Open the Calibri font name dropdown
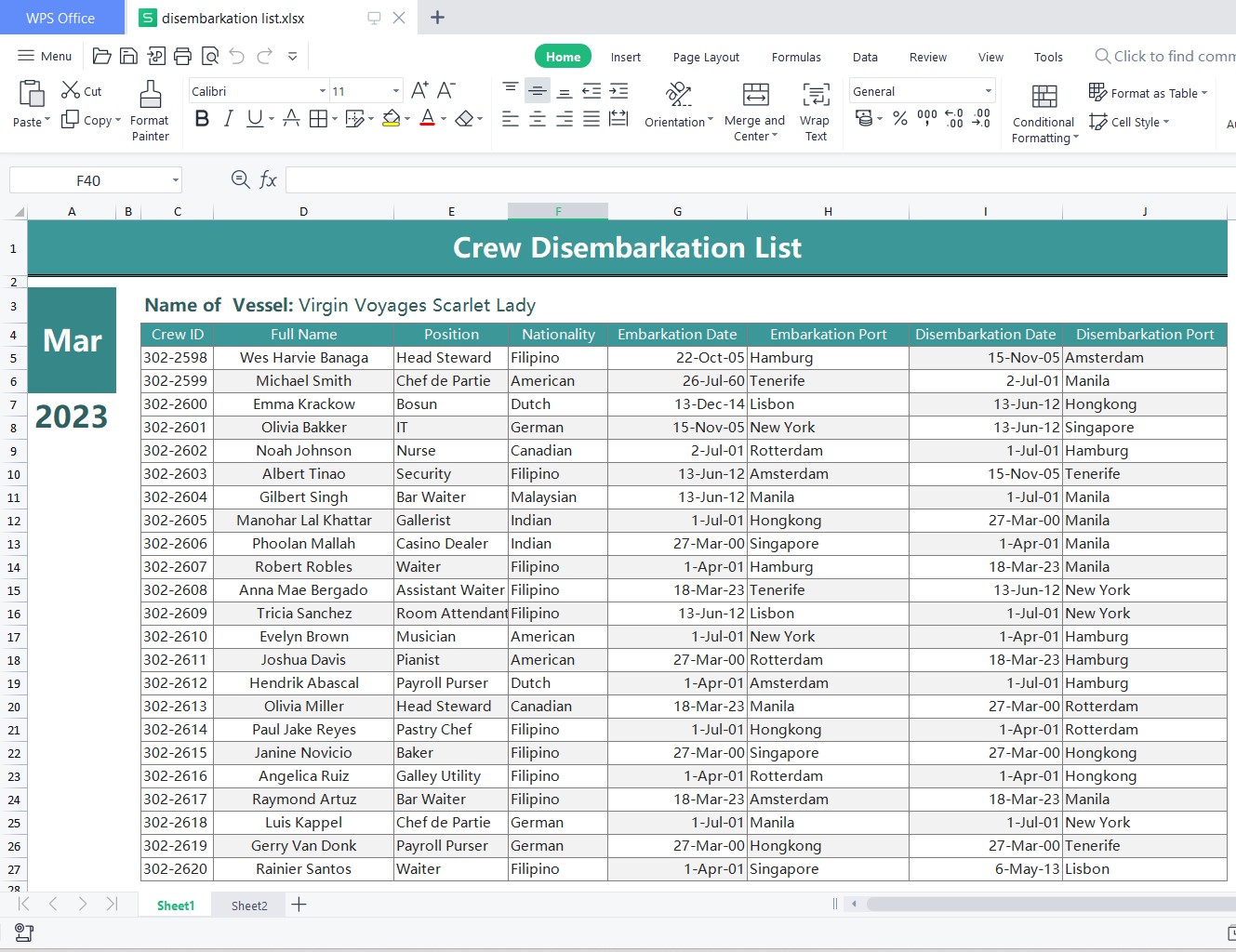This screenshot has width=1236, height=952. 323,91
